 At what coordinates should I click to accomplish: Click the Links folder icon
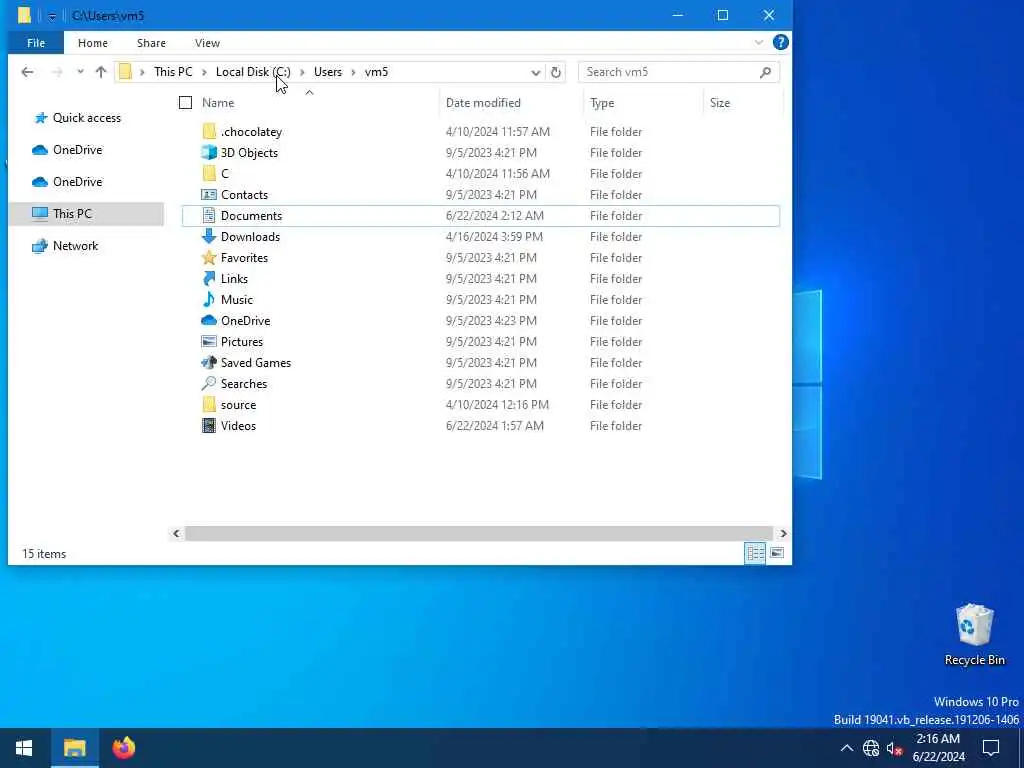[x=209, y=278]
